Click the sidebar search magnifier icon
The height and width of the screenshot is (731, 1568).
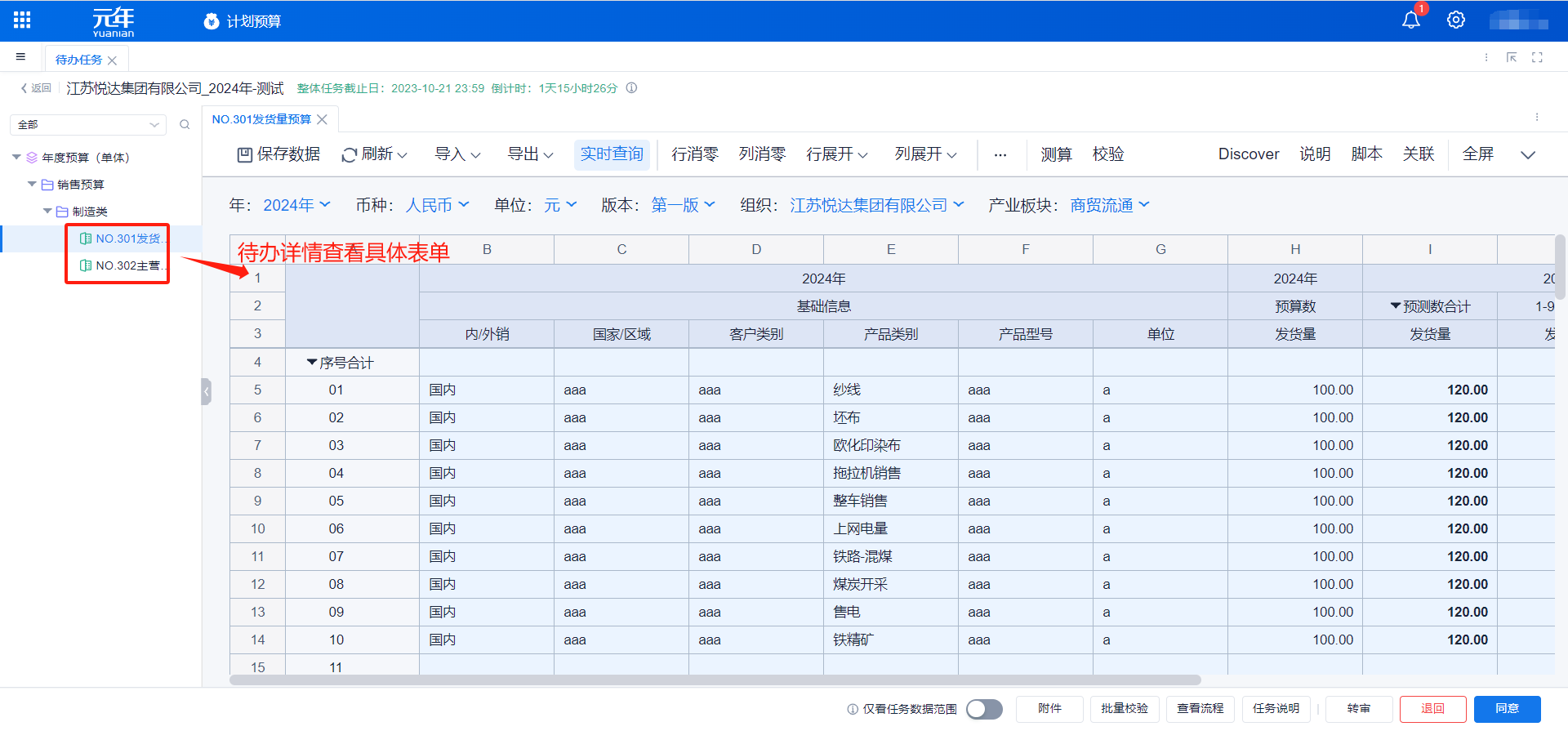[x=185, y=125]
